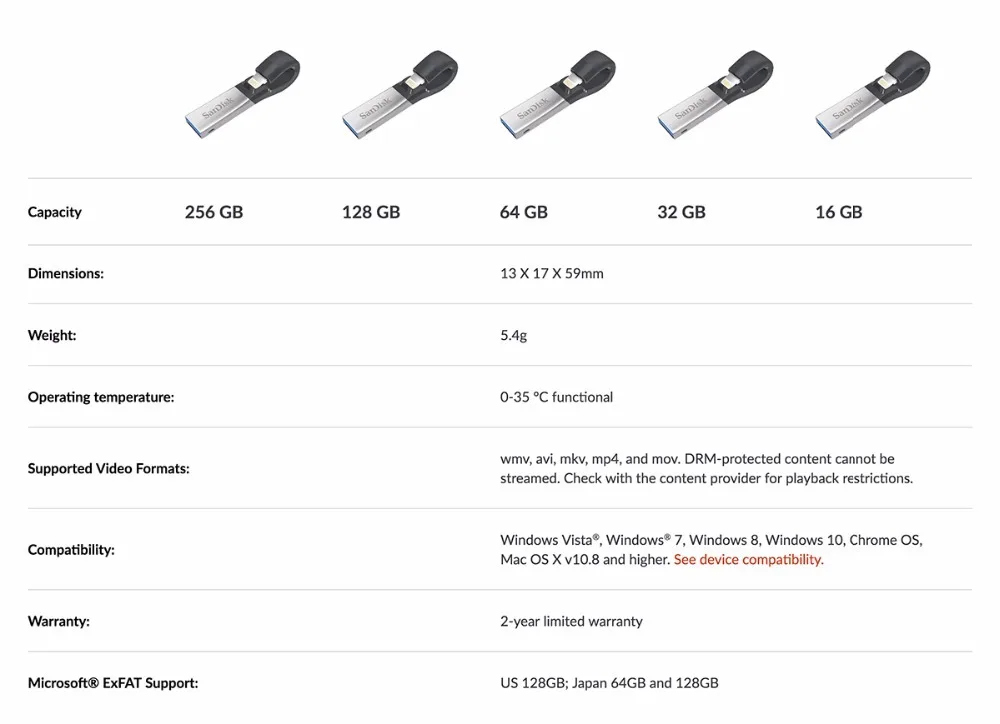Image resolution: width=1000 pixels, height=724 pixels.
Task: Click the Weight row label
Action: (x=52, y=336)
